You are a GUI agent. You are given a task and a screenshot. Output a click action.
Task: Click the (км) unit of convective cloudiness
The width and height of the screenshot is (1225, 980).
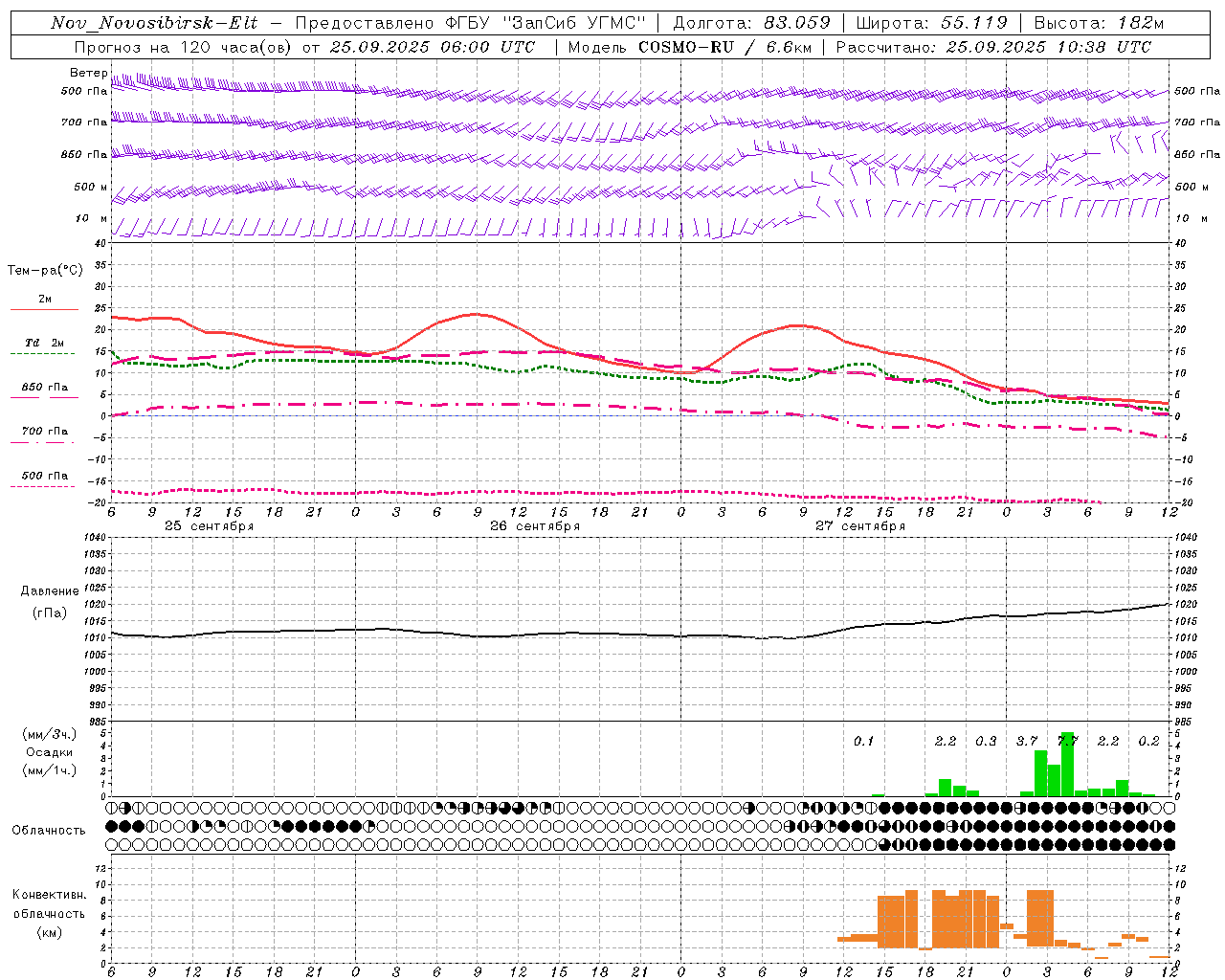pos(49,932)
